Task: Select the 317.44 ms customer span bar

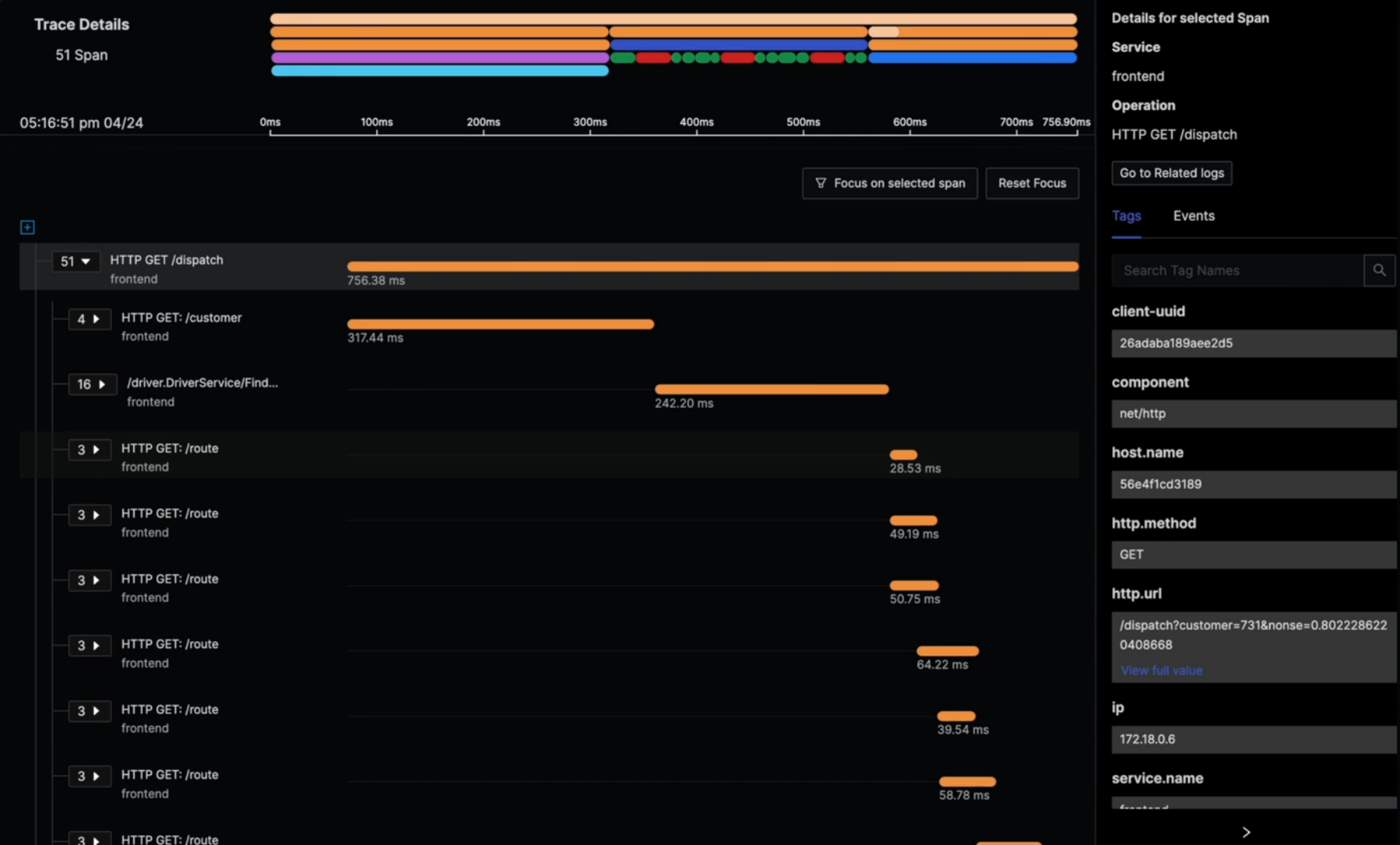Action: coord(500,324)
